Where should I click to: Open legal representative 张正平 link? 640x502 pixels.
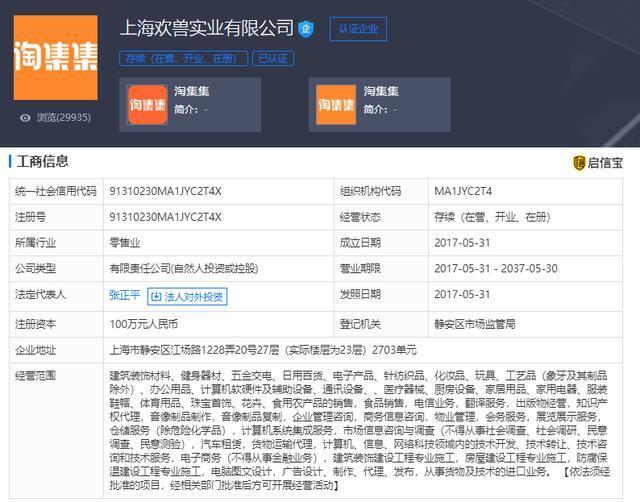(x=124, y=296)
